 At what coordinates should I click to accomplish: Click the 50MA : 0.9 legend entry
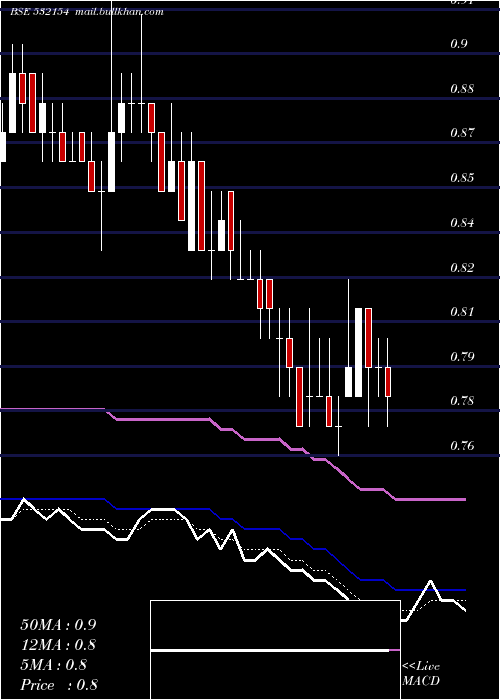pos(58,625)
